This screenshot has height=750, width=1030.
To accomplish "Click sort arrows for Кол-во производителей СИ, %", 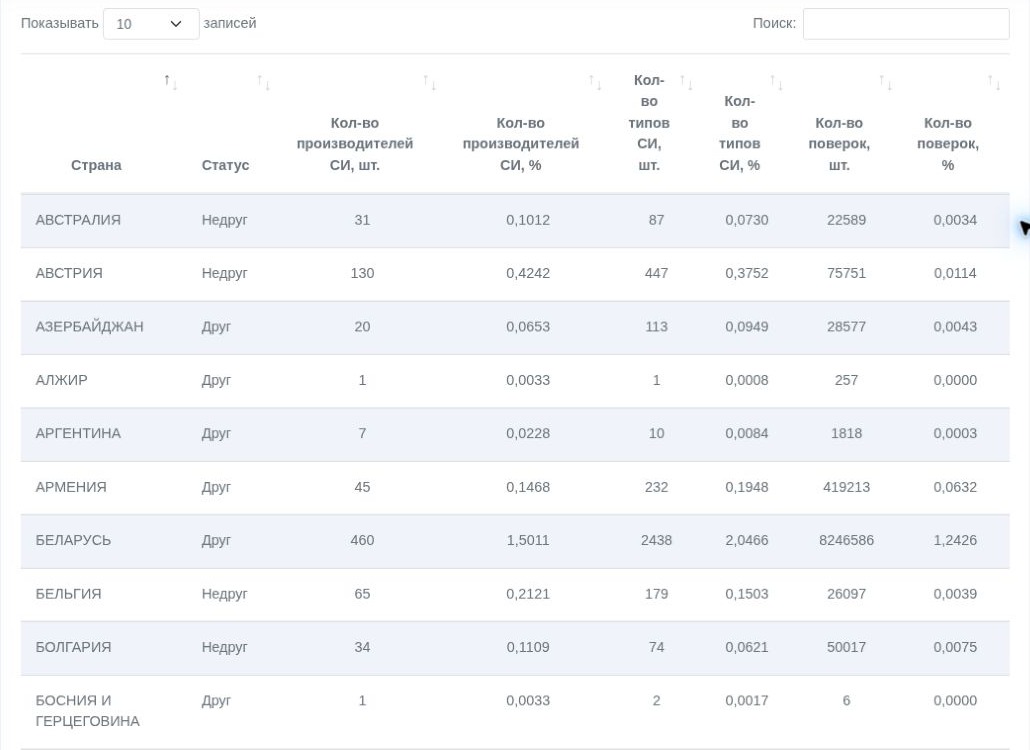I will pyautogui.click(x=595, y=82).
